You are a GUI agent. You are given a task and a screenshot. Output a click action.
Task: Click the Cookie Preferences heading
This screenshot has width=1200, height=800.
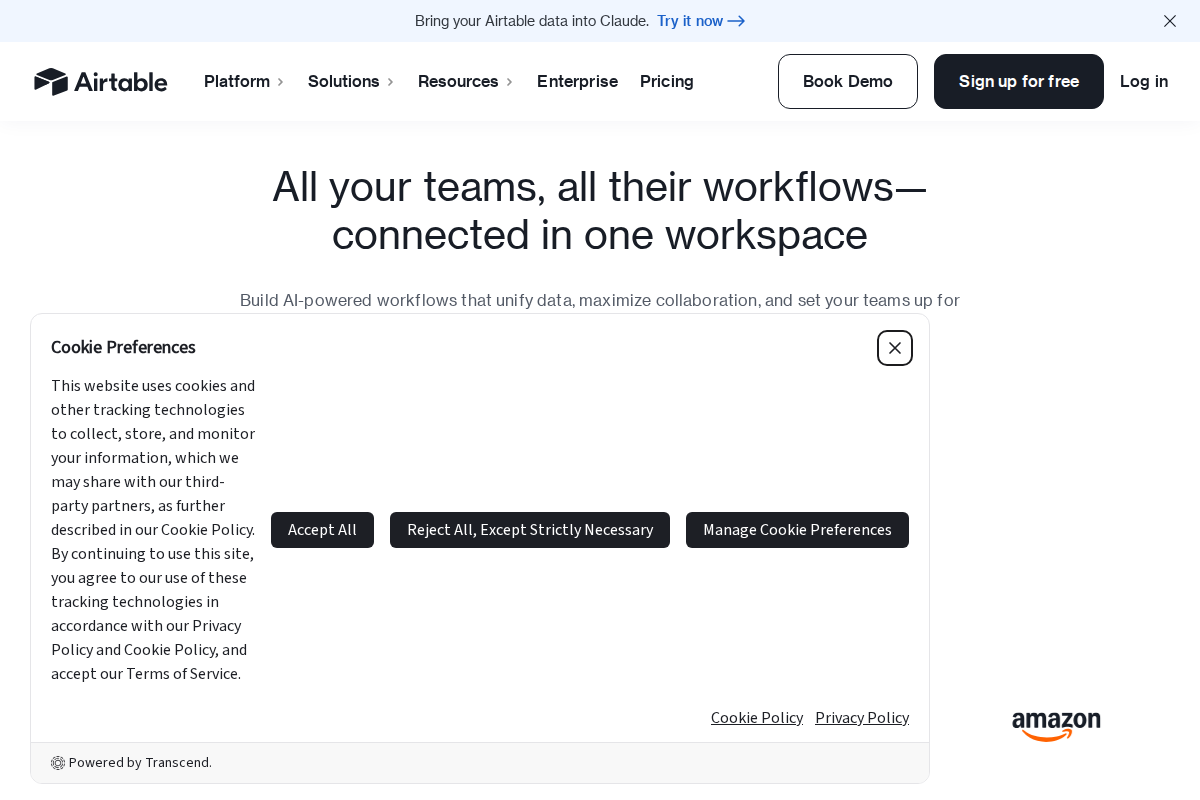(123, 348)
